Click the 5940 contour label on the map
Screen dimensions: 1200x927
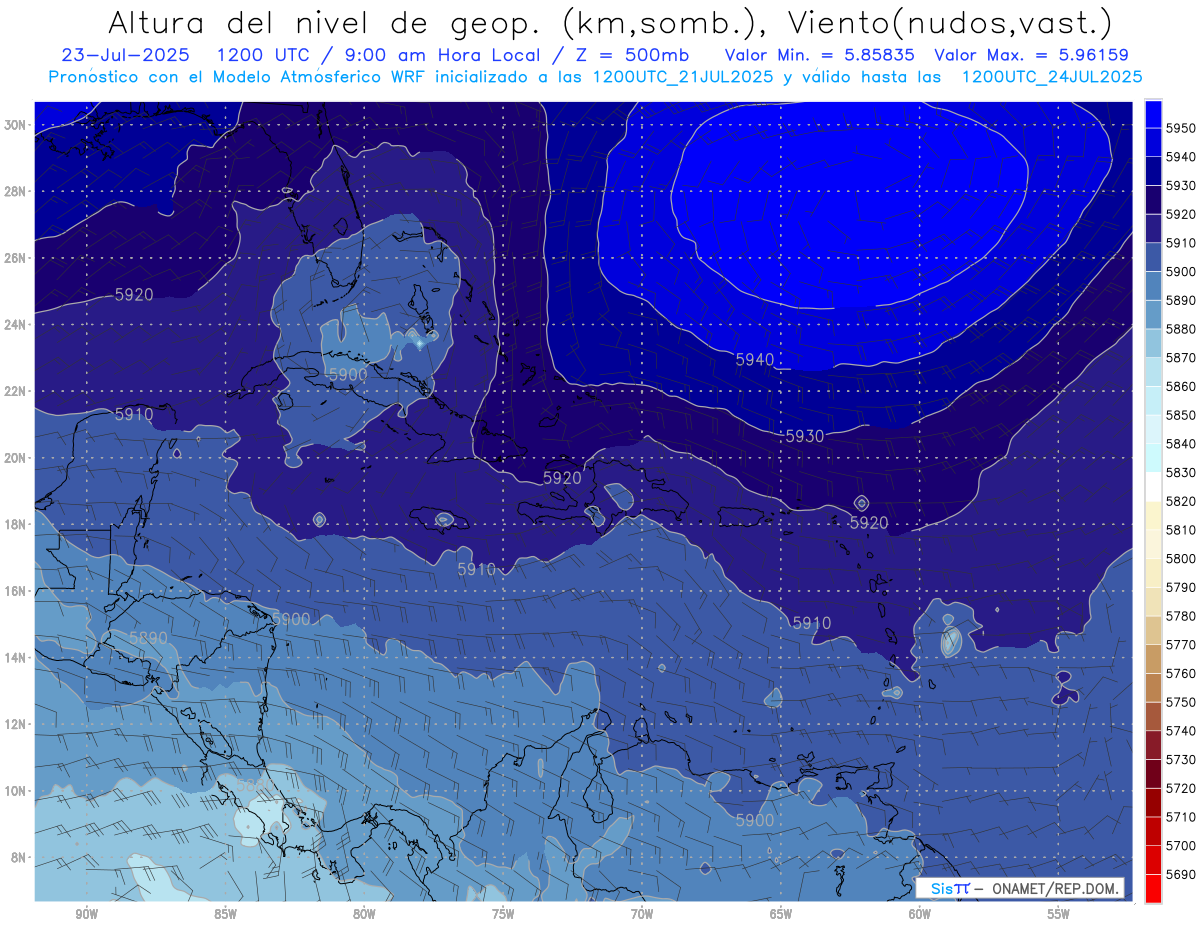pos(755,359)
